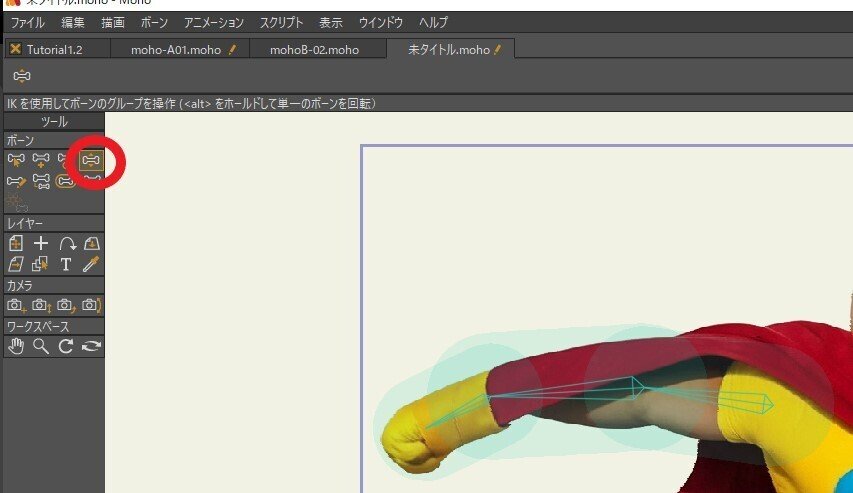This screenshot has width=853, height=493.
Task: Click the レイヤー section label
Action: click(24, 223)
